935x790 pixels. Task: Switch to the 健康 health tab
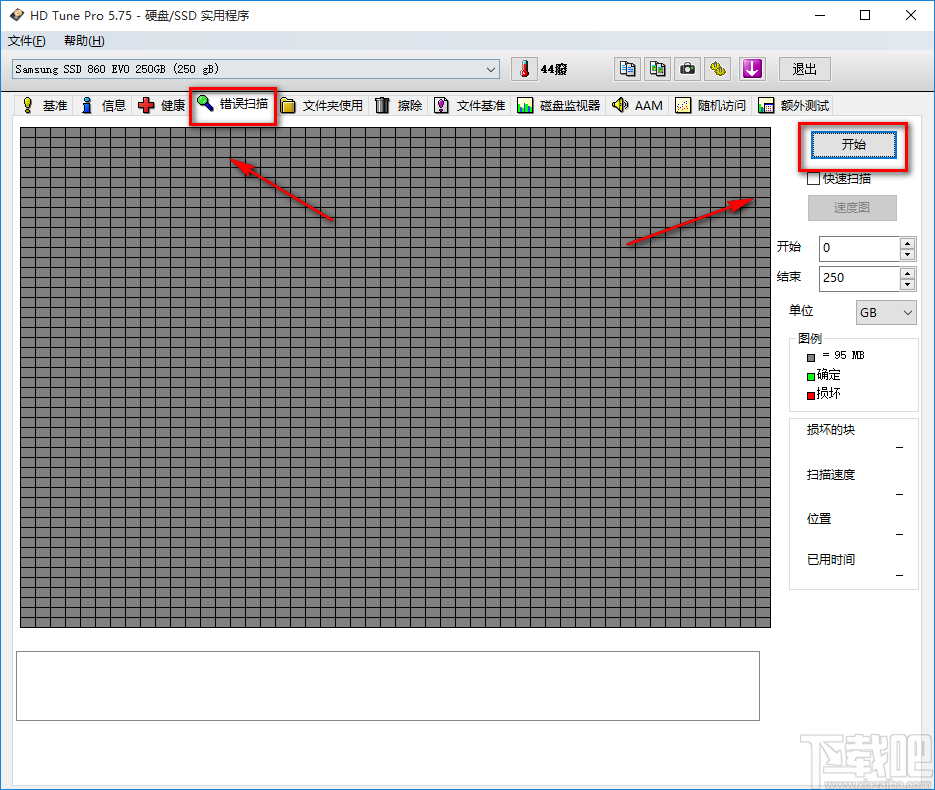(x=162, y=106)
